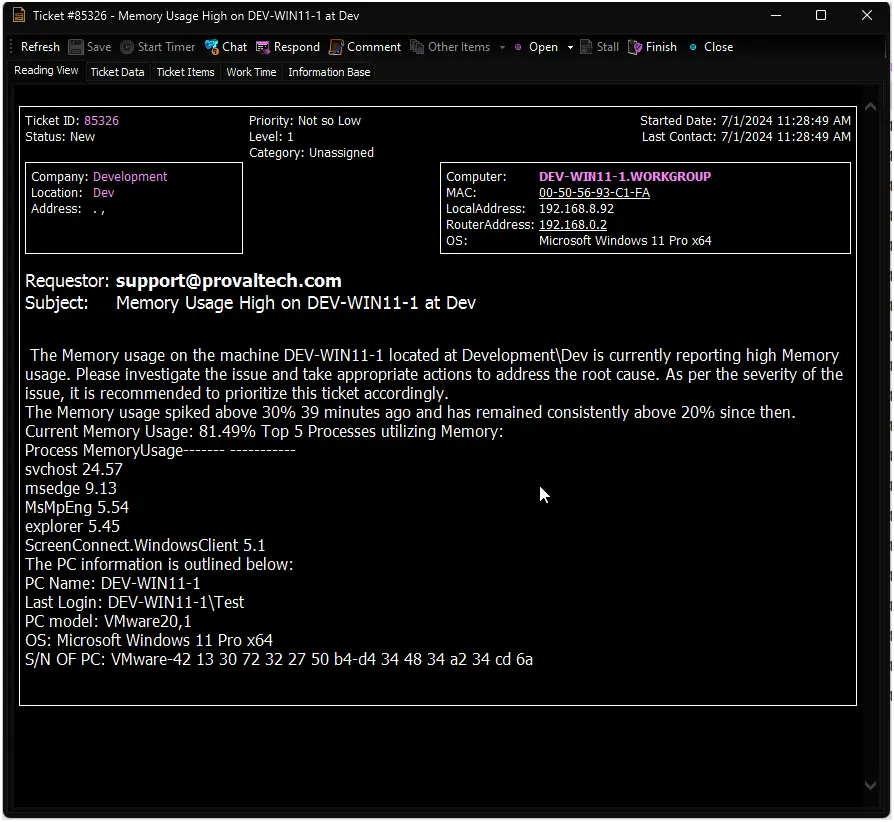Click the scrollbar down arrow
This screenshot has height=822, width=894.
[x=870, y=786]
